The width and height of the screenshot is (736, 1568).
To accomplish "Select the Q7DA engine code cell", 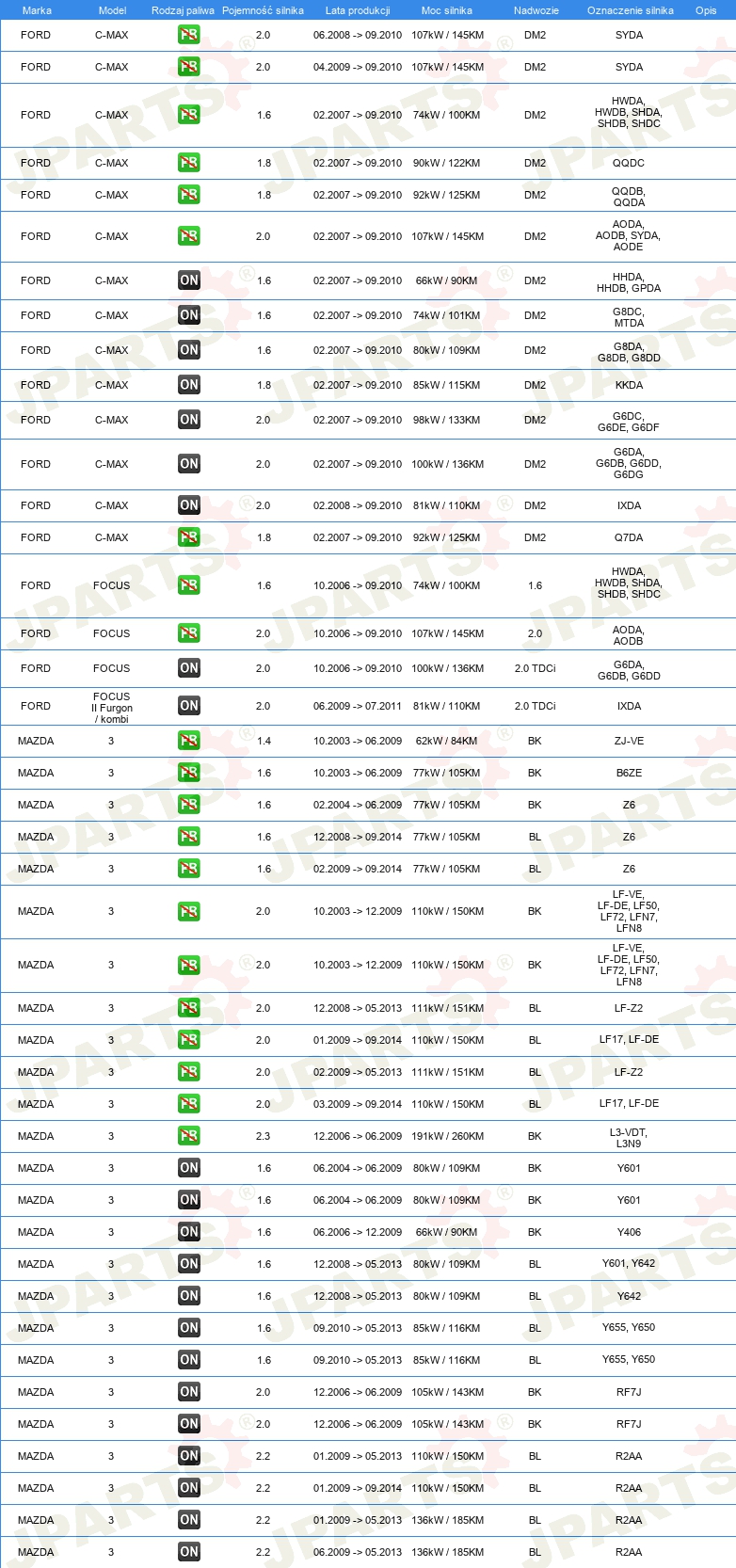I will tap(629, 537).
